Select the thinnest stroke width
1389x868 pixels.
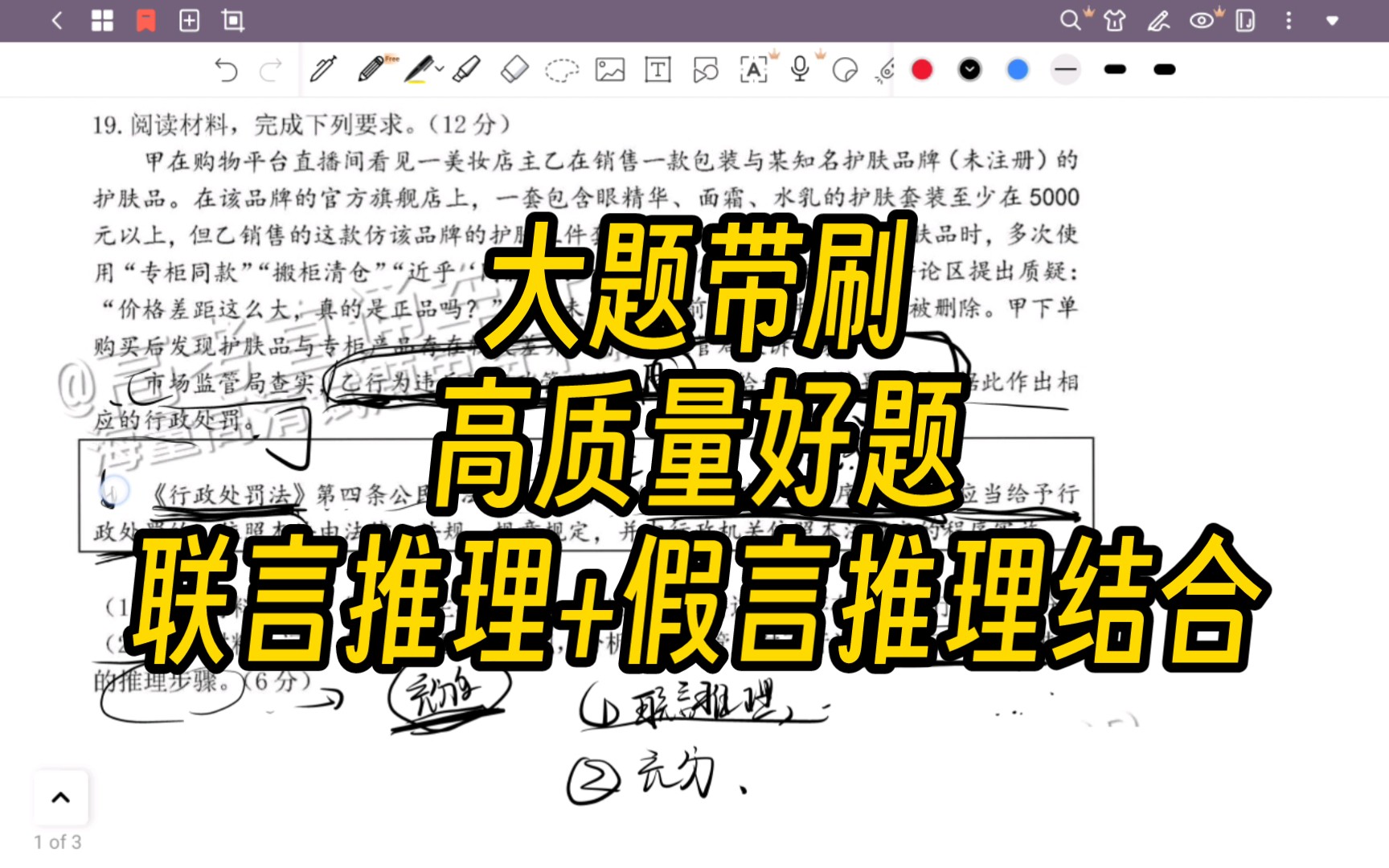(x=1066, y=70)
